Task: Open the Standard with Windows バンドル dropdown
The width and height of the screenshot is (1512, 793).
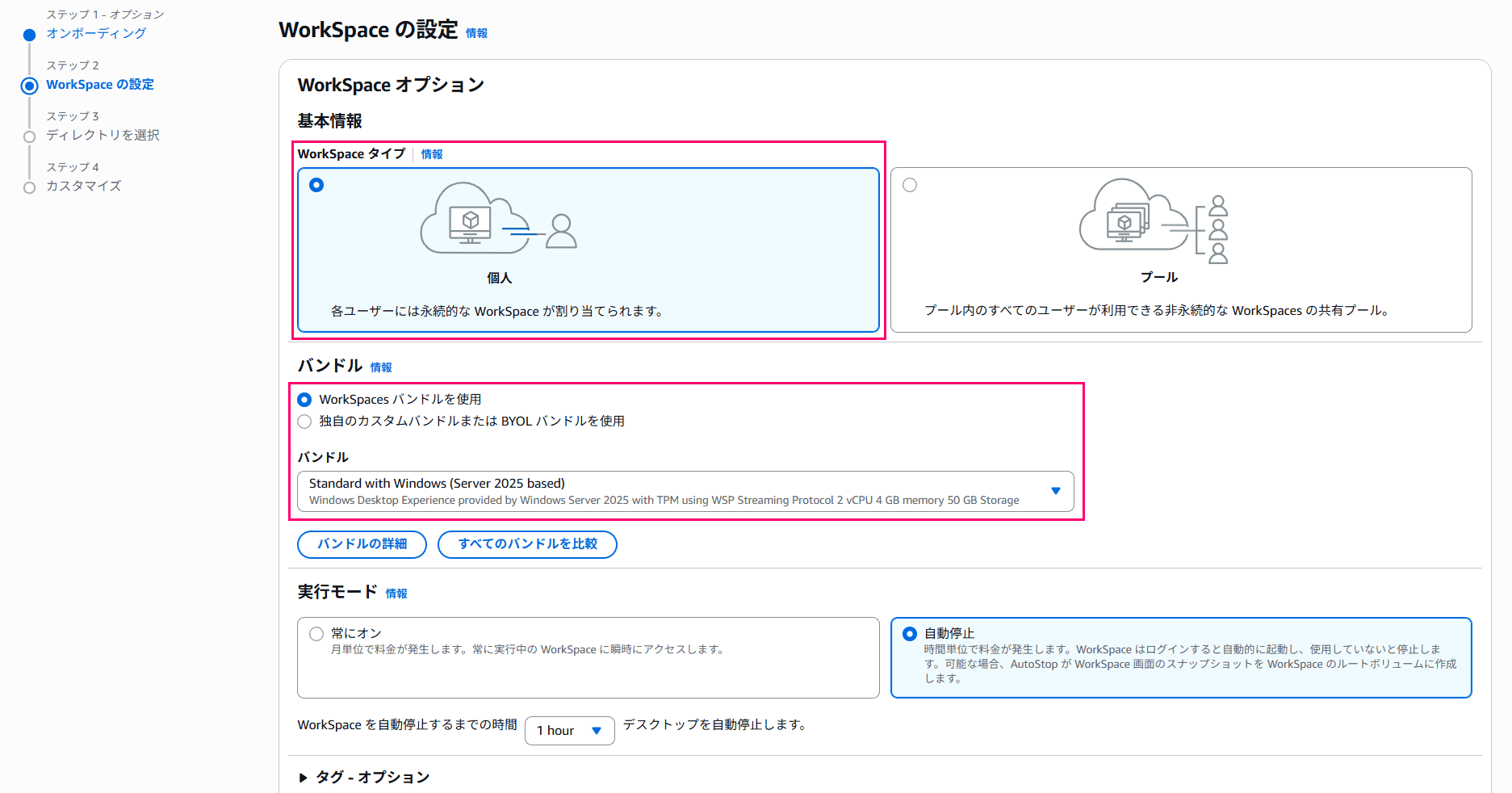Action: coord(1054,491)
